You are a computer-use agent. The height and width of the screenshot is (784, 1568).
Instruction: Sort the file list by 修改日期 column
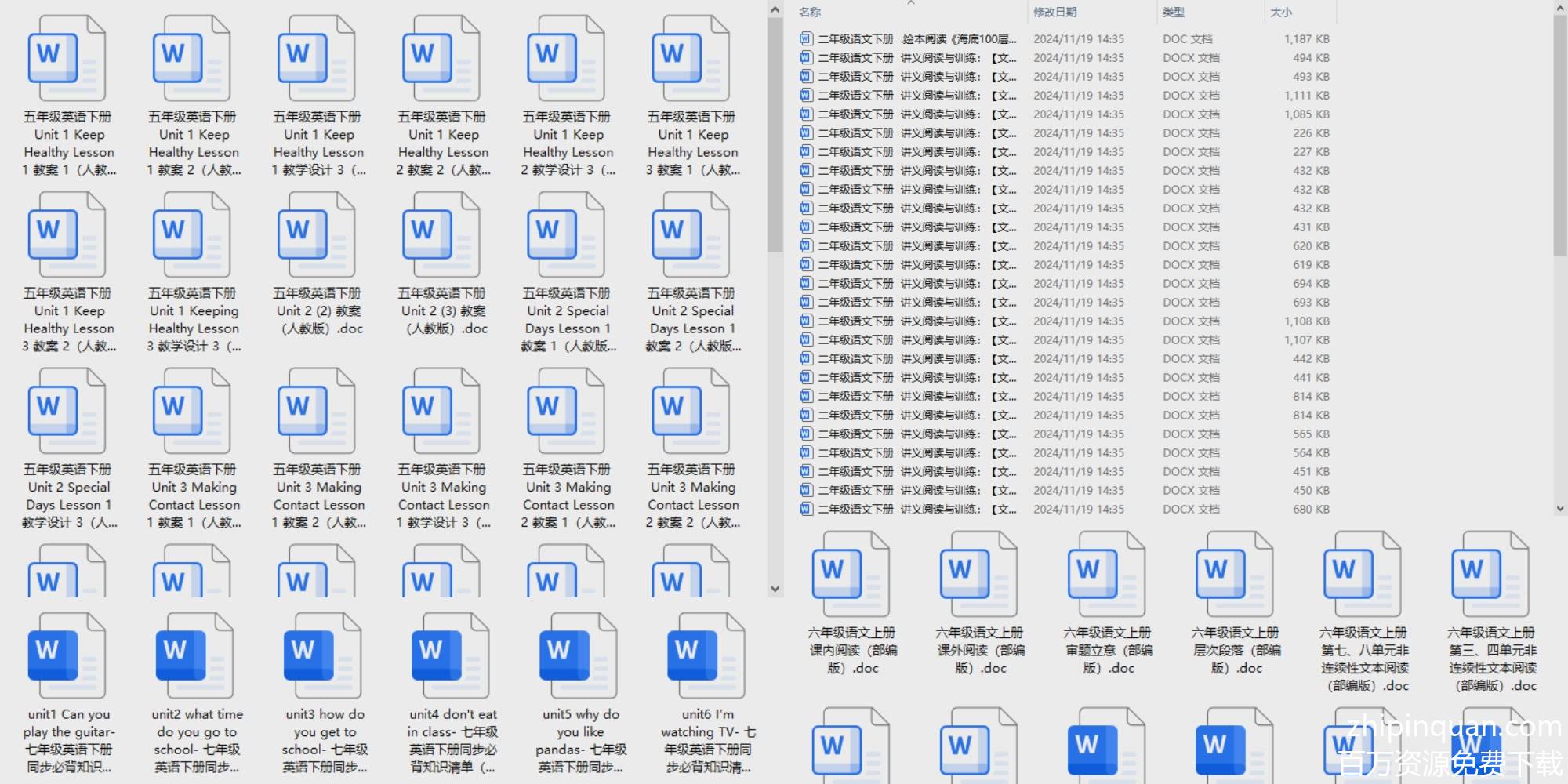click(x=1054, y=13)
